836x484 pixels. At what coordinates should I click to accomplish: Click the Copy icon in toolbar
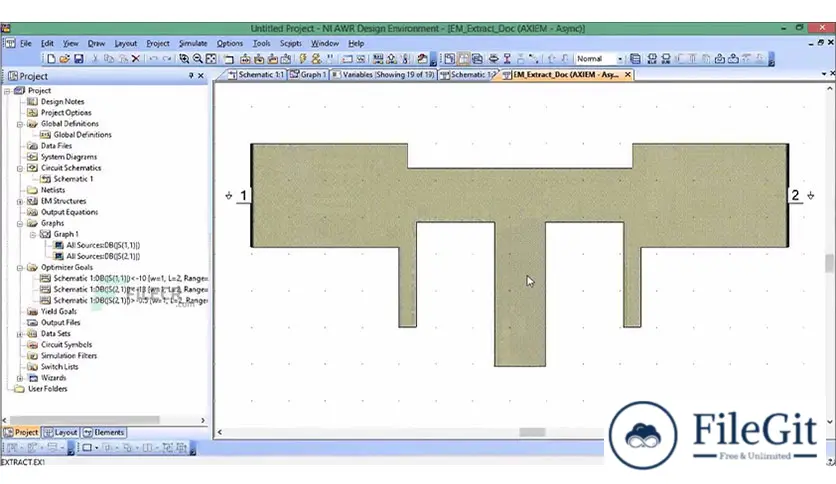pyautogui.click(x=109, y=59)
